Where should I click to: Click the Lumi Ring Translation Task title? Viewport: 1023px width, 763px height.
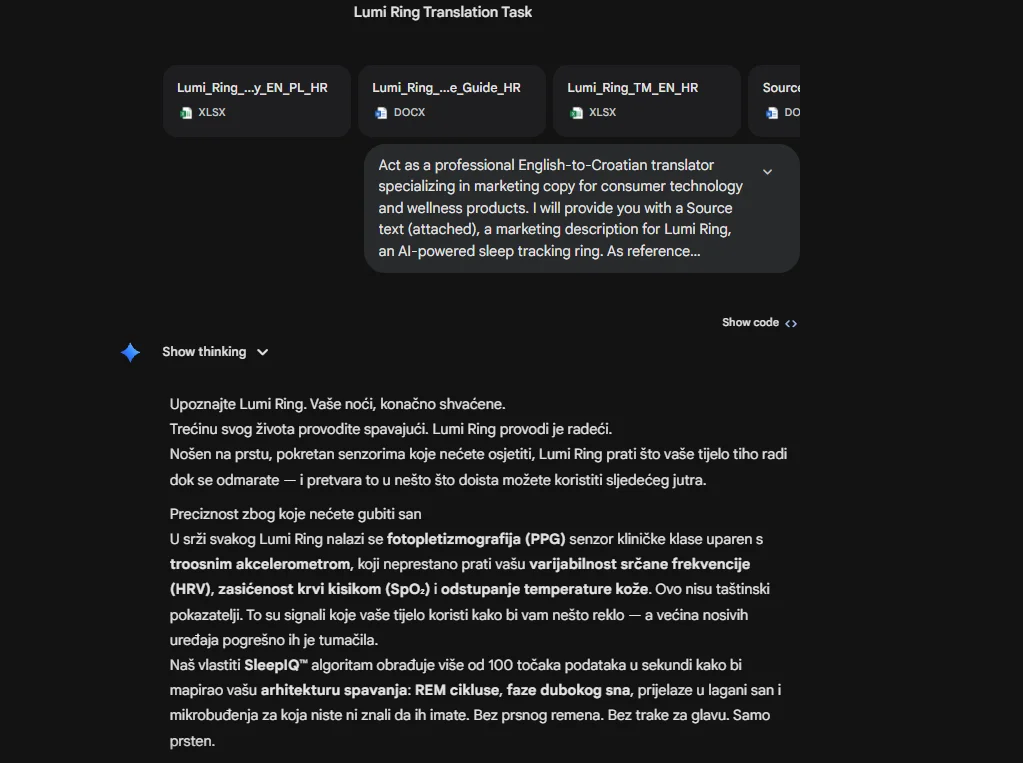pyautogui.click(x=442, y=12)
